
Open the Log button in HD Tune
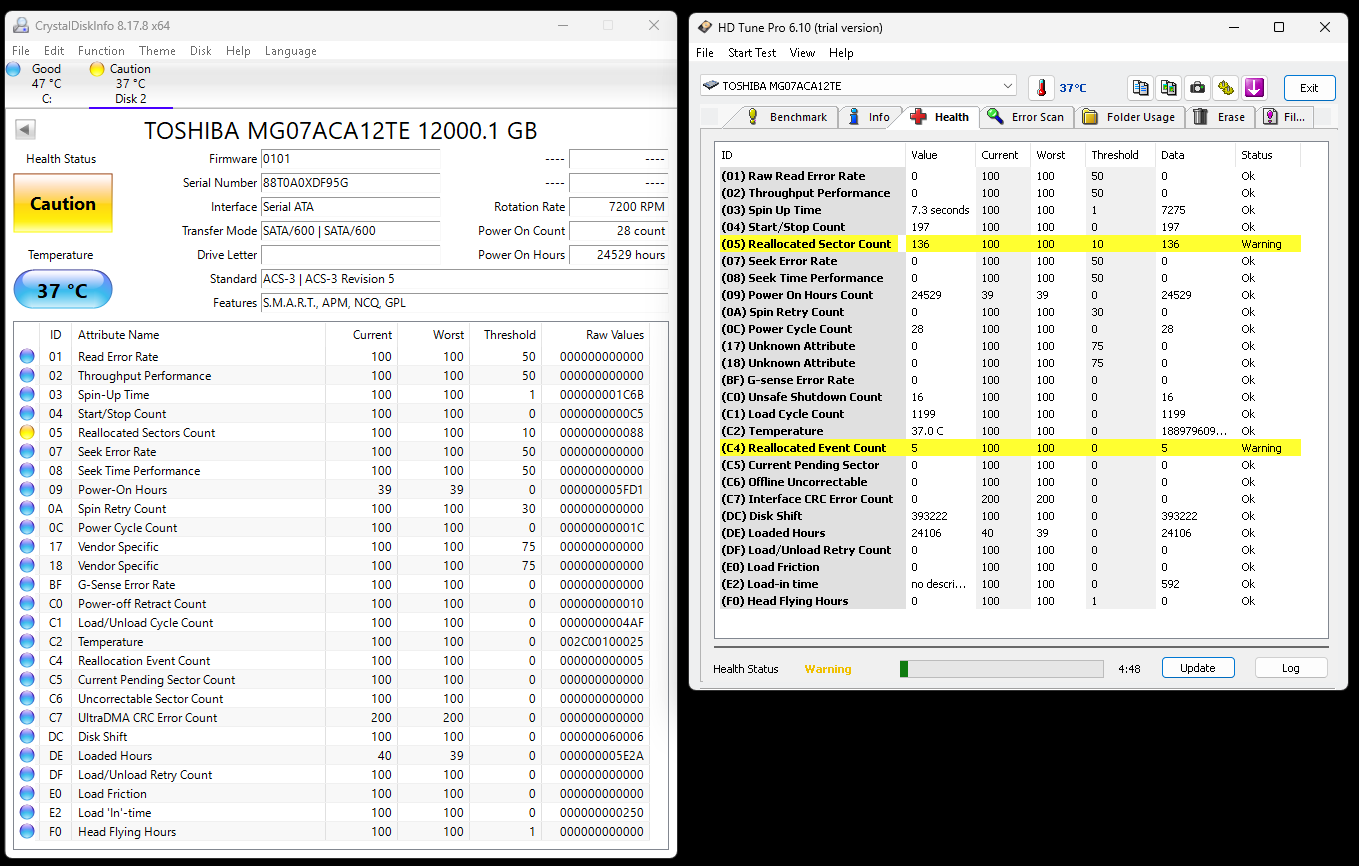[1291, 668]
